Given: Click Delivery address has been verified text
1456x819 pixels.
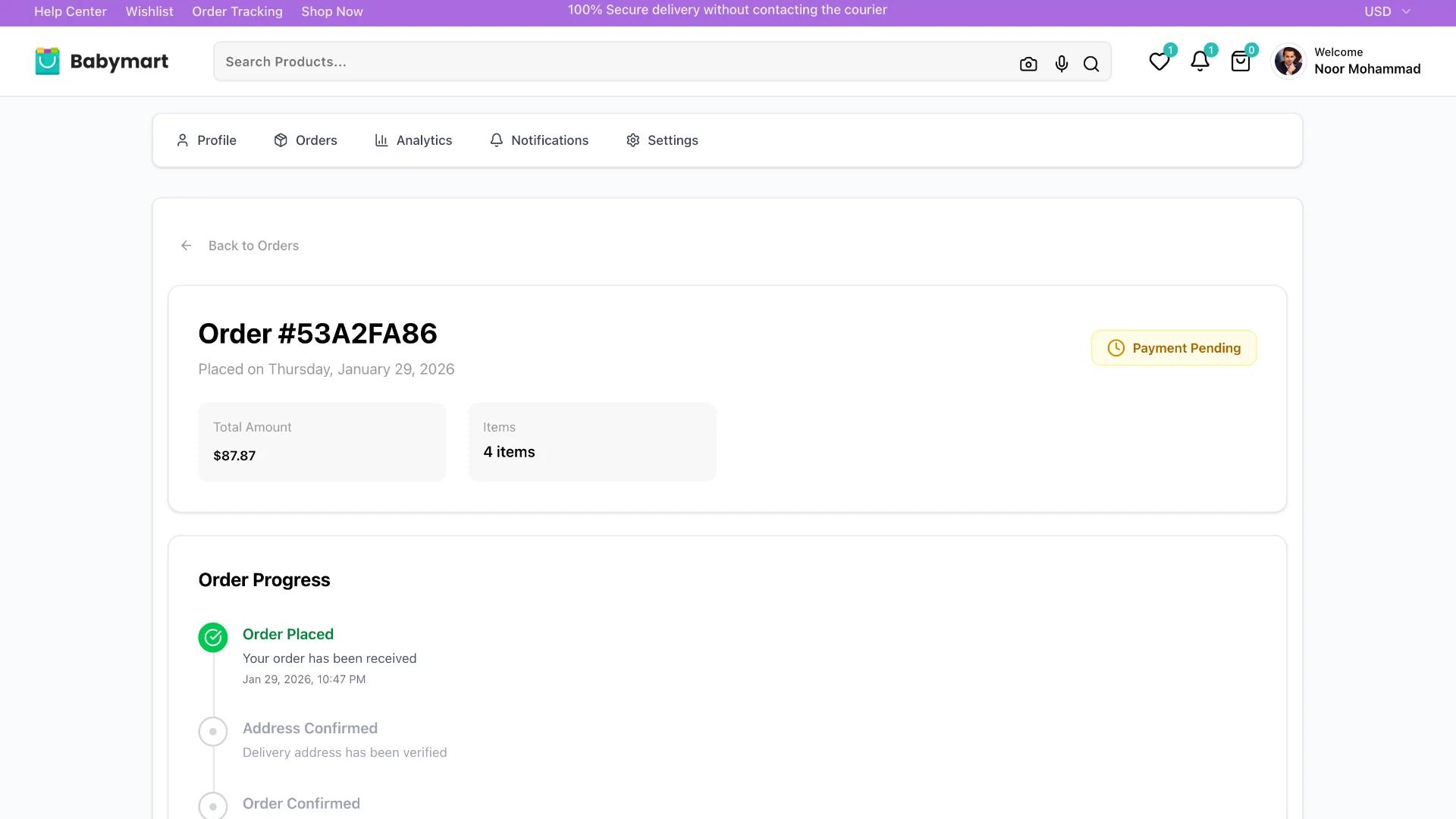Looking at the screenshot, I should coord(345,752).
